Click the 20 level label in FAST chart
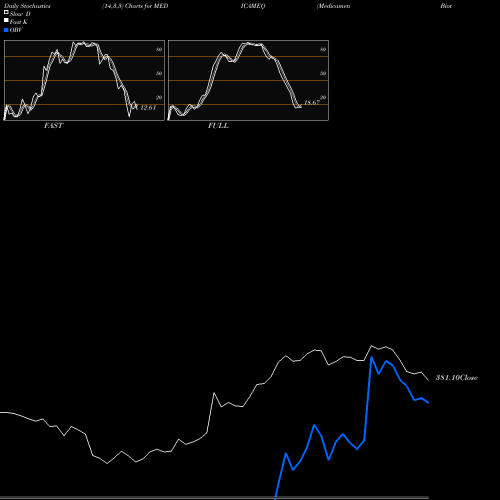Image resolution: width=500 pixels, height=500 pixels. tap(159, 97)
